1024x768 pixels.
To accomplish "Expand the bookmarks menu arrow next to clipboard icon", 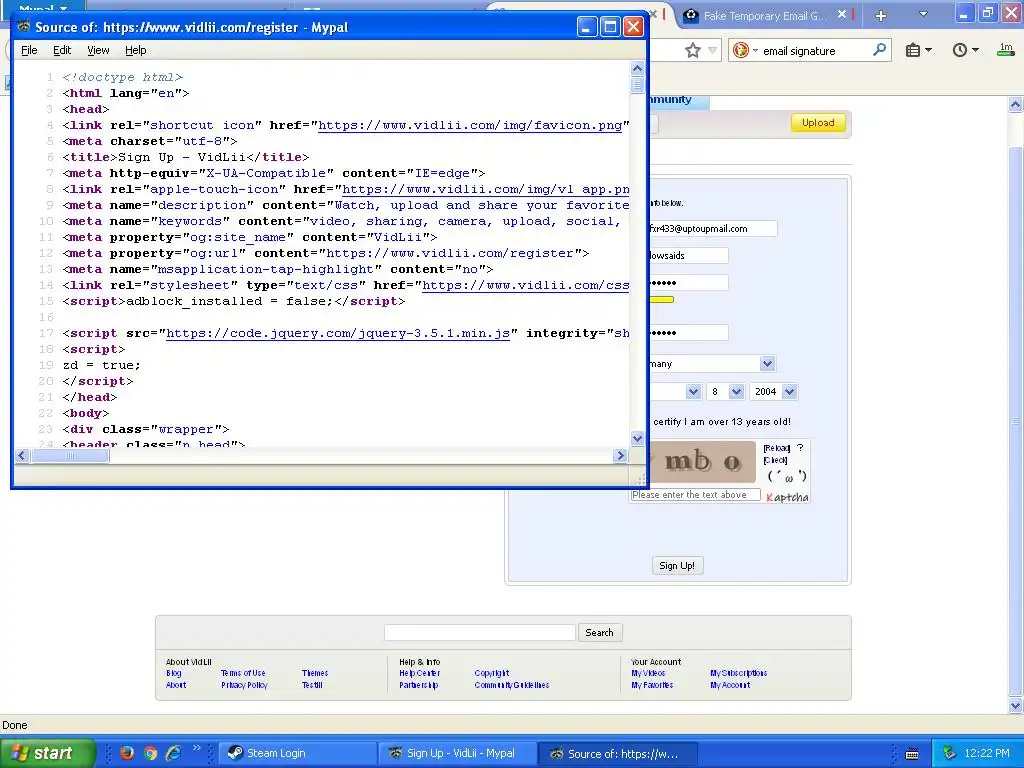I will (928, 50).
